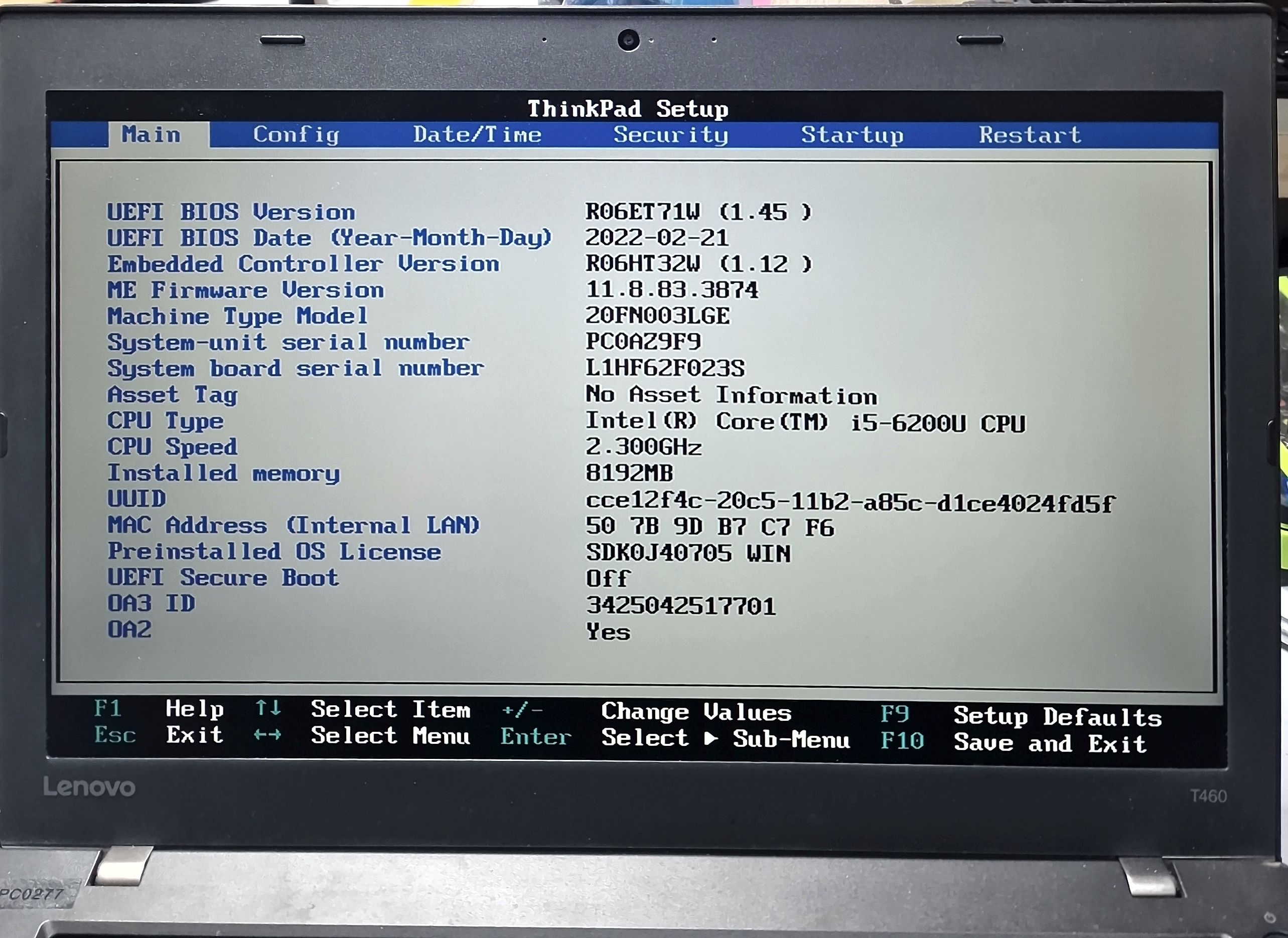Click the Enter key hint label
1288x938 pixels.
point(535,737)
